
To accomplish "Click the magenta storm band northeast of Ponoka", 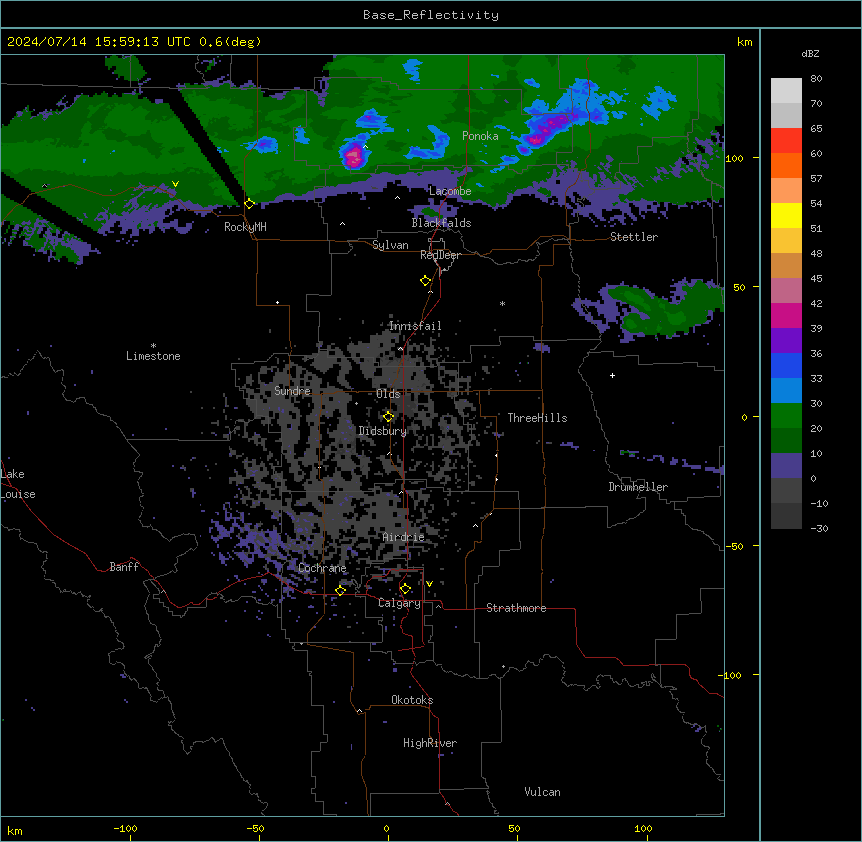I will 548,129.
